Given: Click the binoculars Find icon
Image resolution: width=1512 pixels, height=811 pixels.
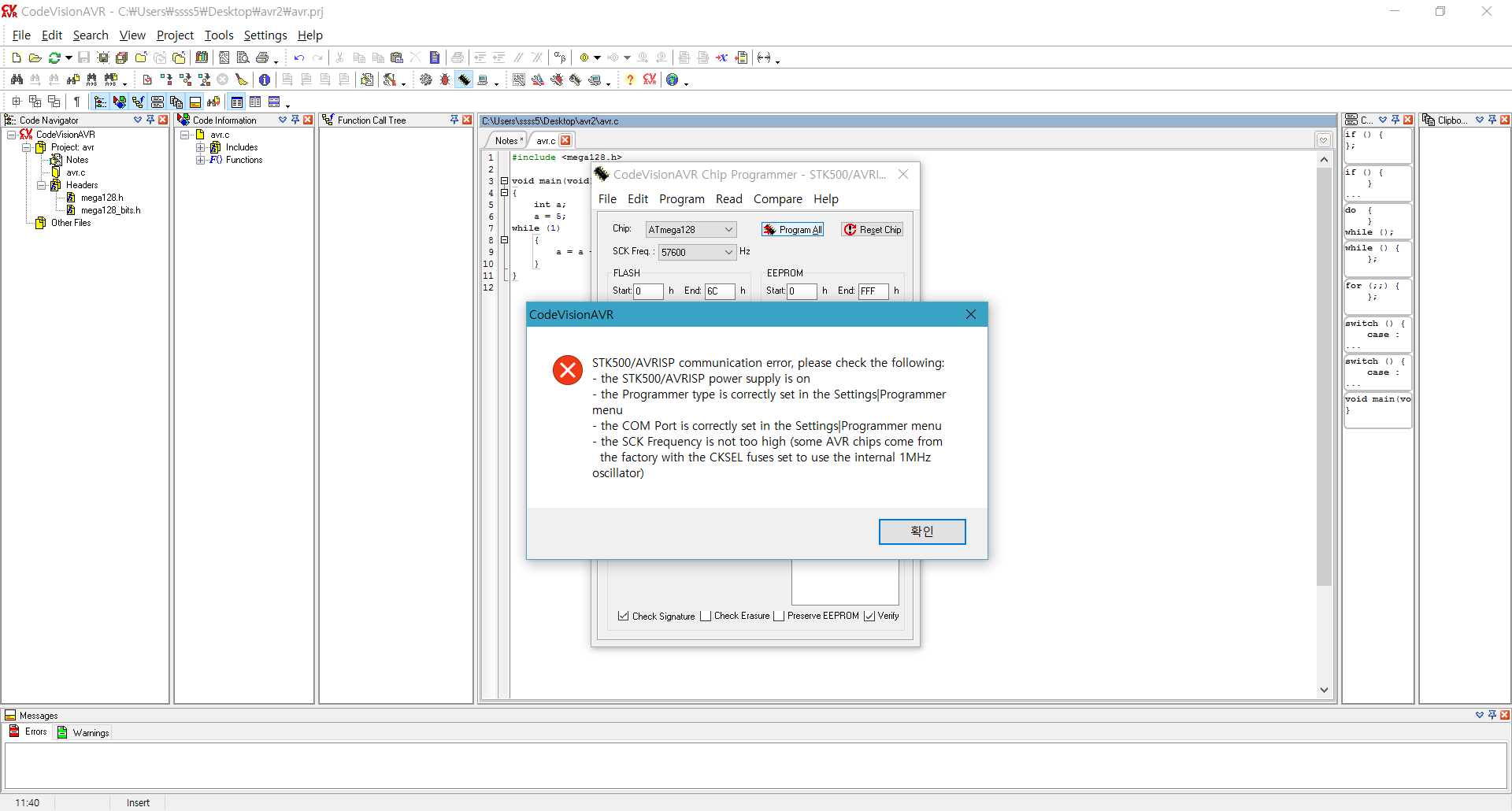Looking at the screenshot, I should 17,80.
